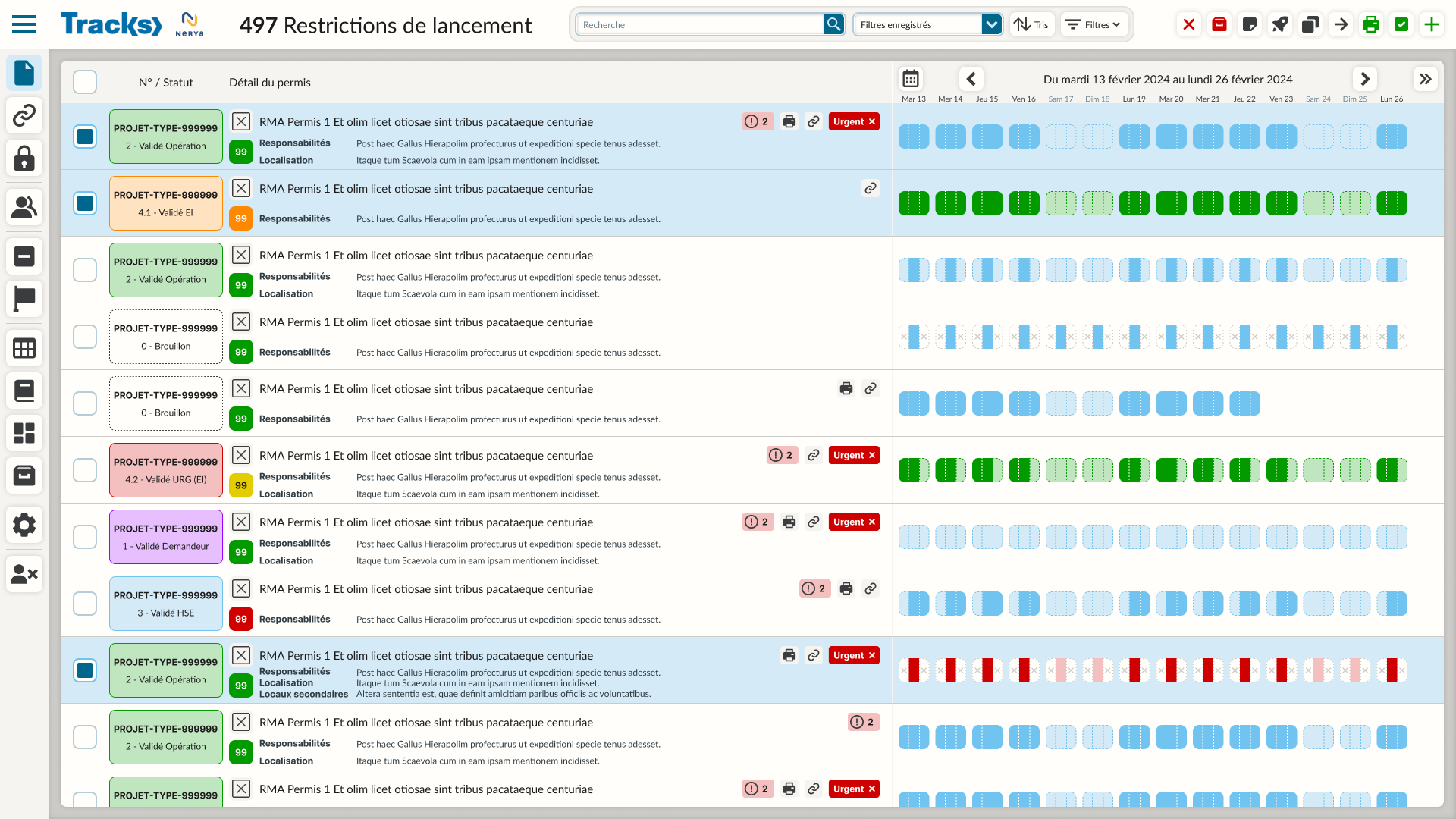Open the settings gear sidebar item
The image size is (1456, 819).
coord(24,525)
